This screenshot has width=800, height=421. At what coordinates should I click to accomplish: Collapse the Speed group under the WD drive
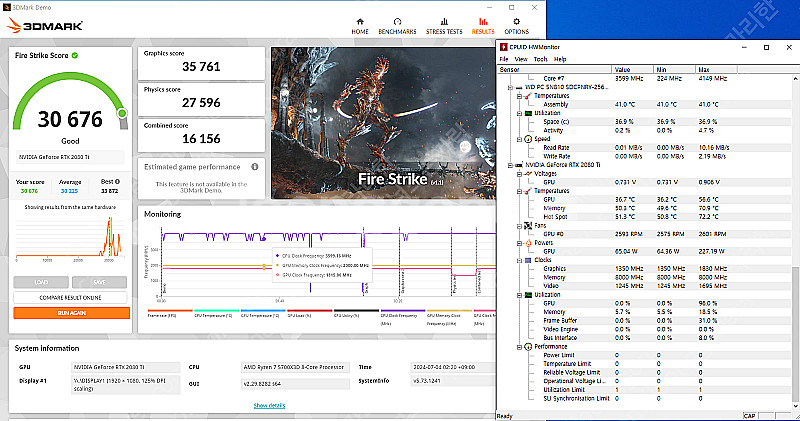[519, 139]
